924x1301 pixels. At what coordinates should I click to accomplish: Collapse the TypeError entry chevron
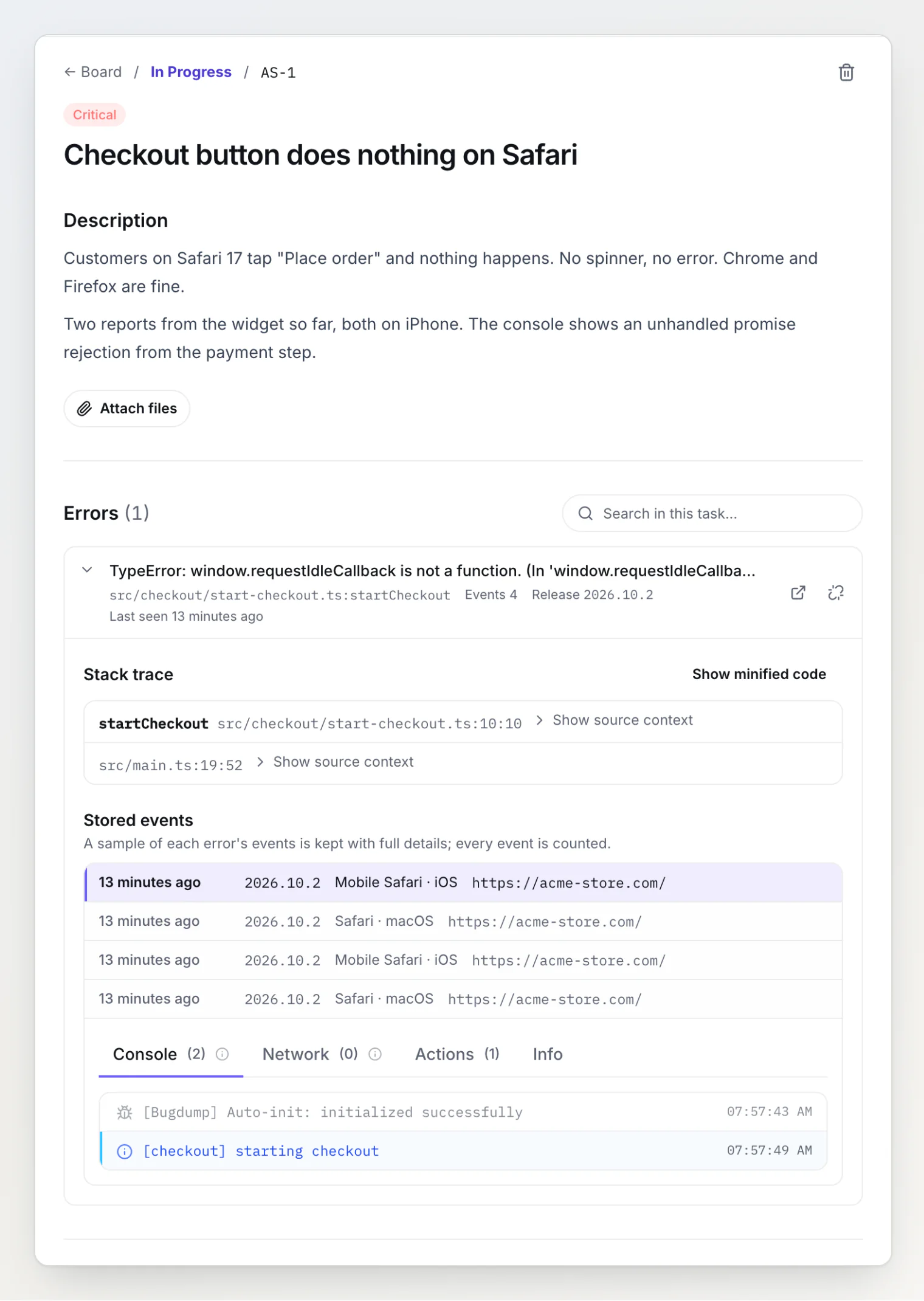point(87,570)
